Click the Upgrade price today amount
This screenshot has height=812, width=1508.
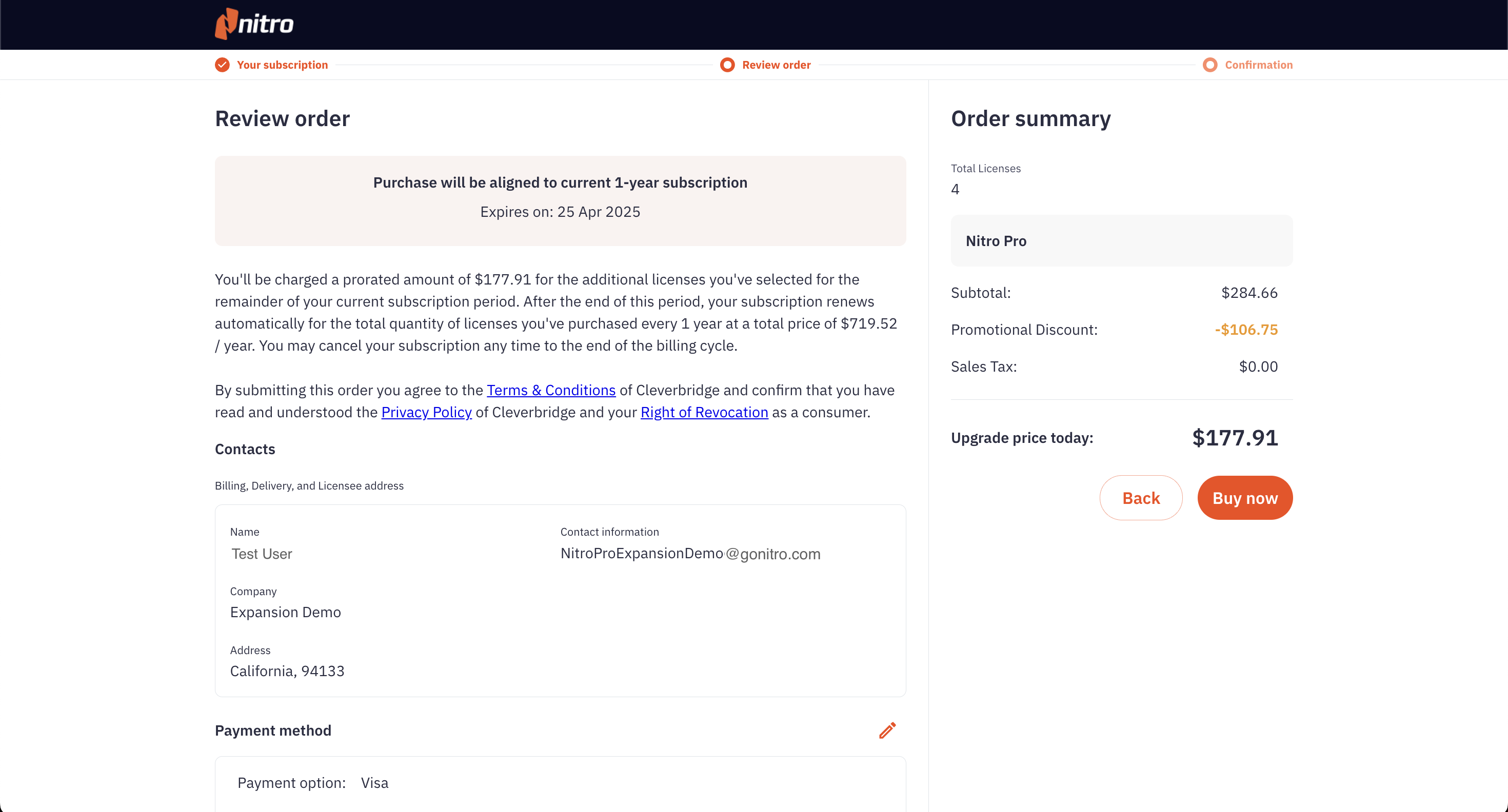pyautogui.click(x=1235, y=438)
